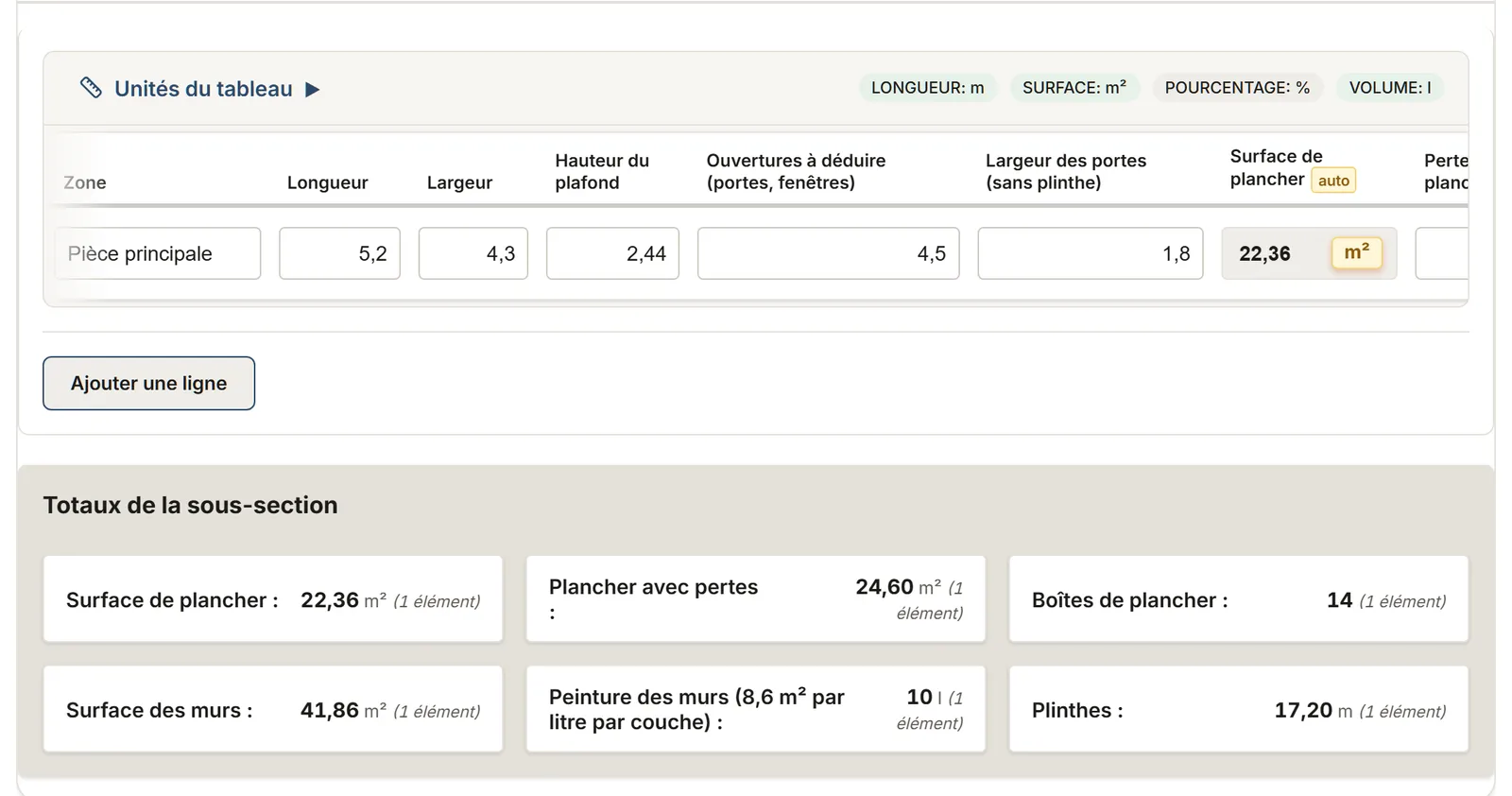The width and height of the screenshot is (1512, 796).
Task: Click the Largeur column header
Action: [459, 182]
